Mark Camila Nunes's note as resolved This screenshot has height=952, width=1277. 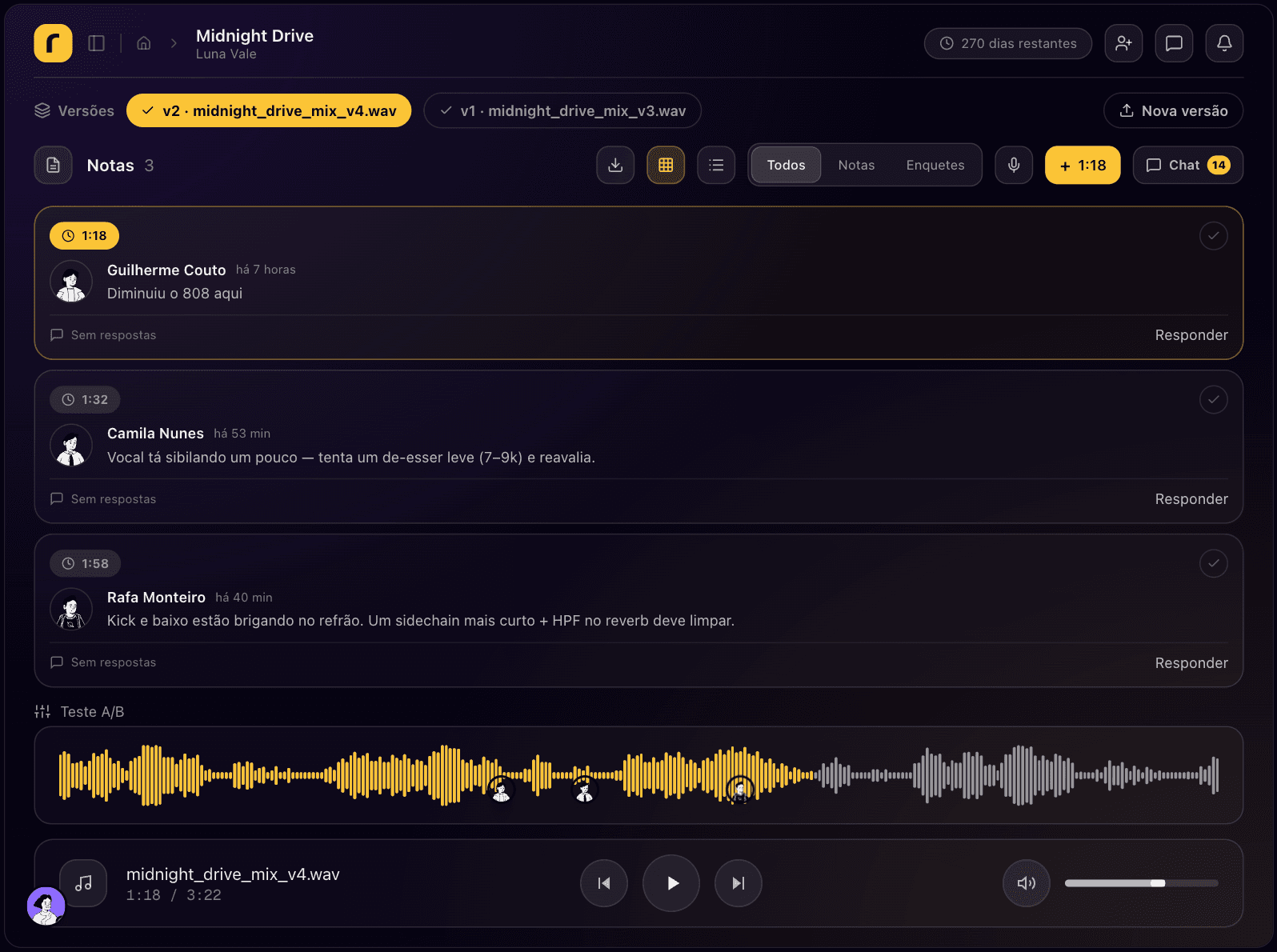tap(1214, 400)
